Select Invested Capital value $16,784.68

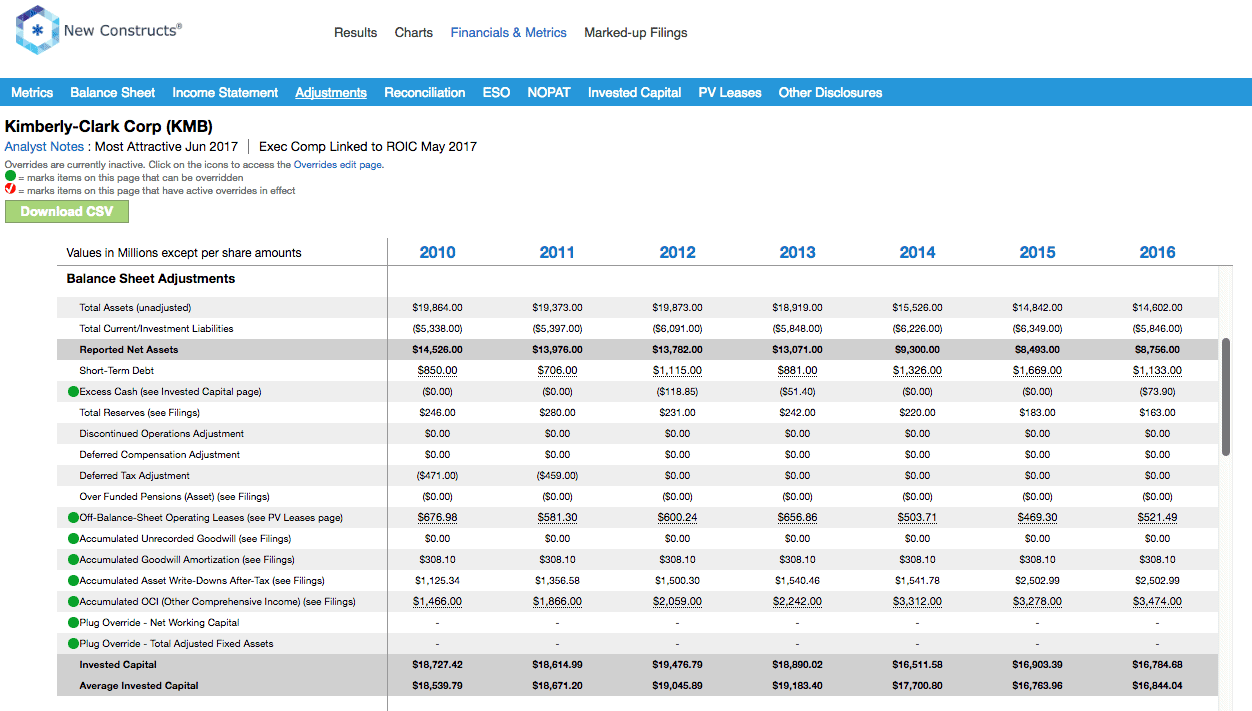(1157, 665)
